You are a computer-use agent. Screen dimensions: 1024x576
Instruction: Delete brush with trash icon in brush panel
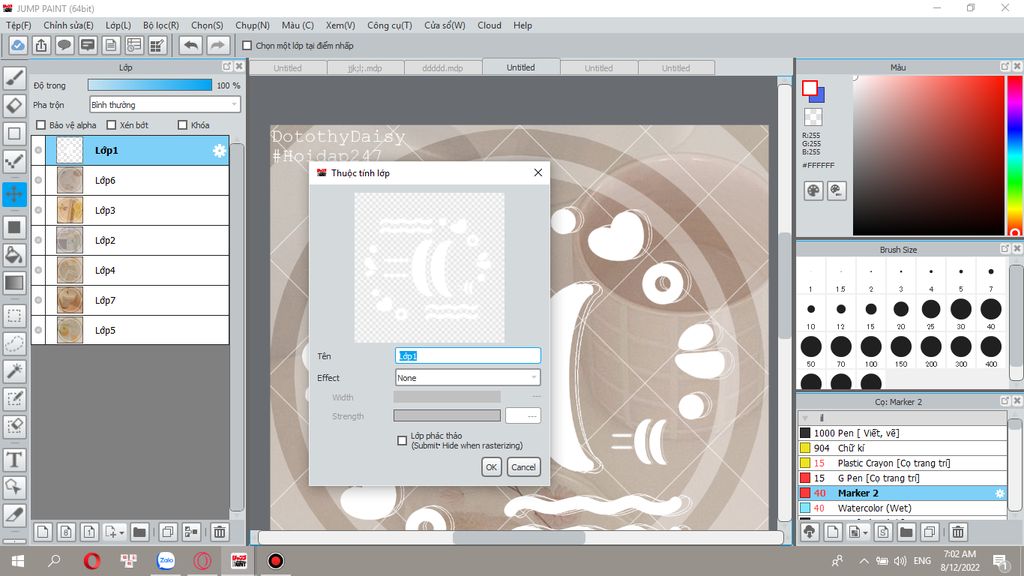[x=957, y=532]
